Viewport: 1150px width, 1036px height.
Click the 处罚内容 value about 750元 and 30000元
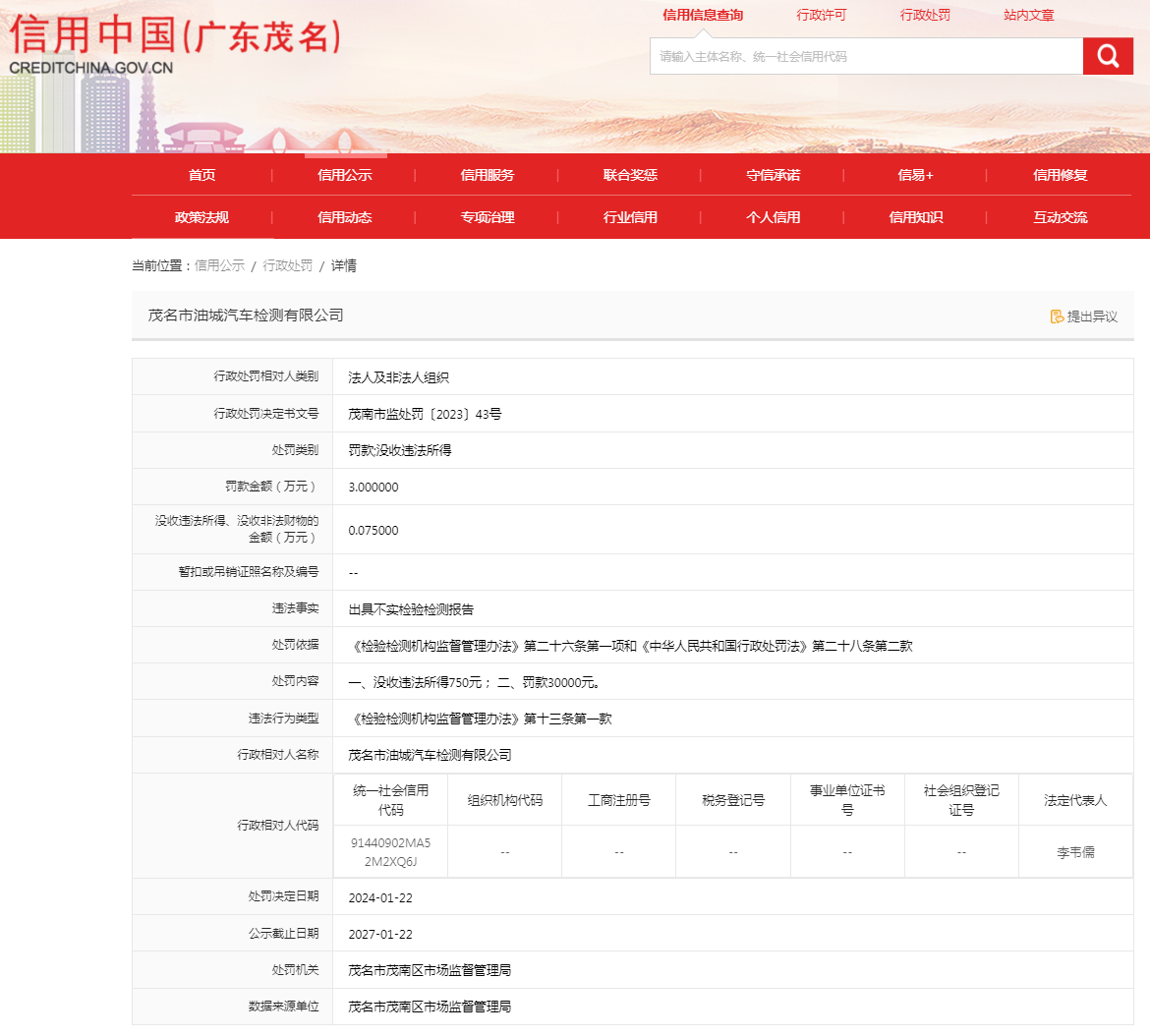pyautogui.click(x=475, y=682)
